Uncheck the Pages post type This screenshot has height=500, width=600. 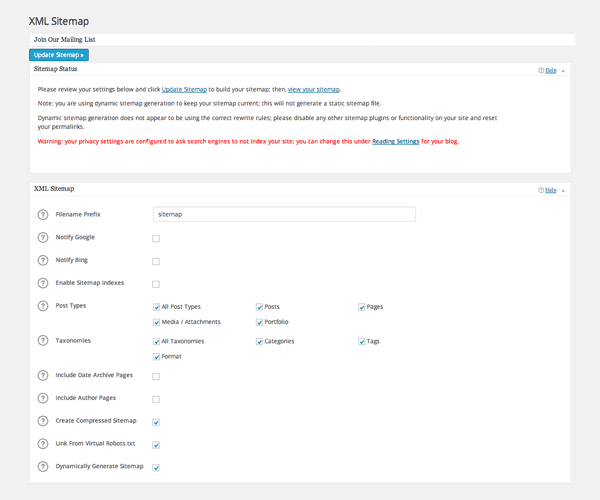[x=362, y=307]
